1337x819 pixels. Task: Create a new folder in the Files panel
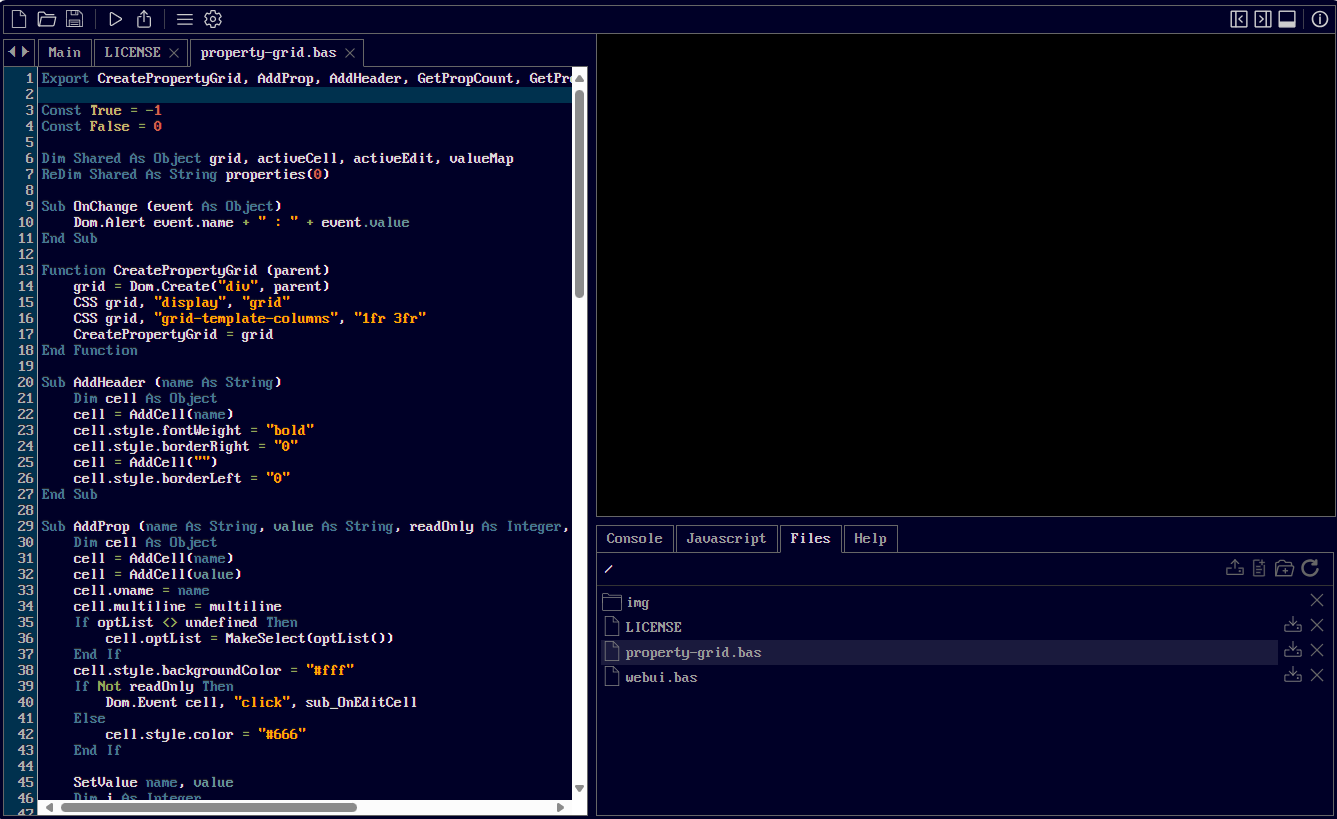pos(1284,567)
